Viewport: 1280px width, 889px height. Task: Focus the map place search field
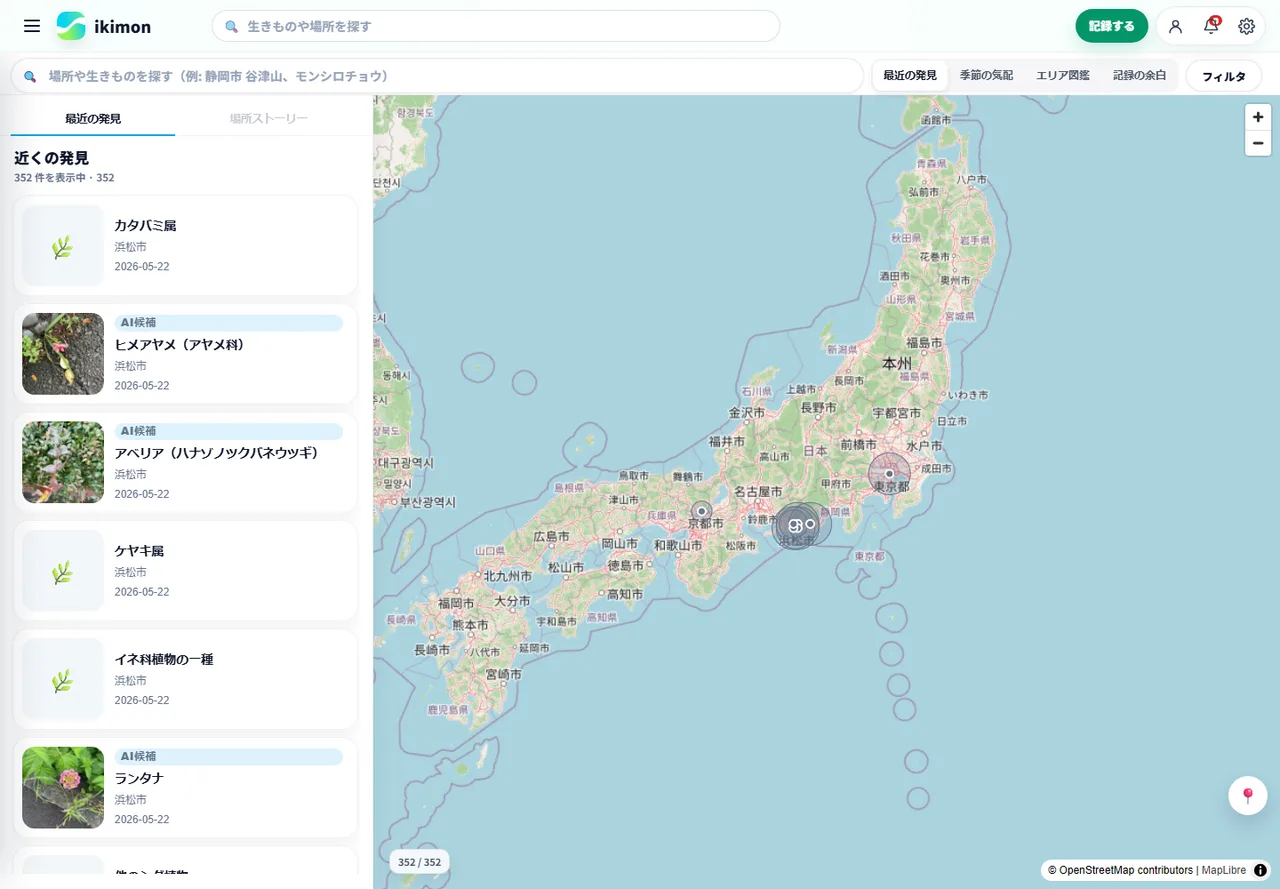(437, 76)
